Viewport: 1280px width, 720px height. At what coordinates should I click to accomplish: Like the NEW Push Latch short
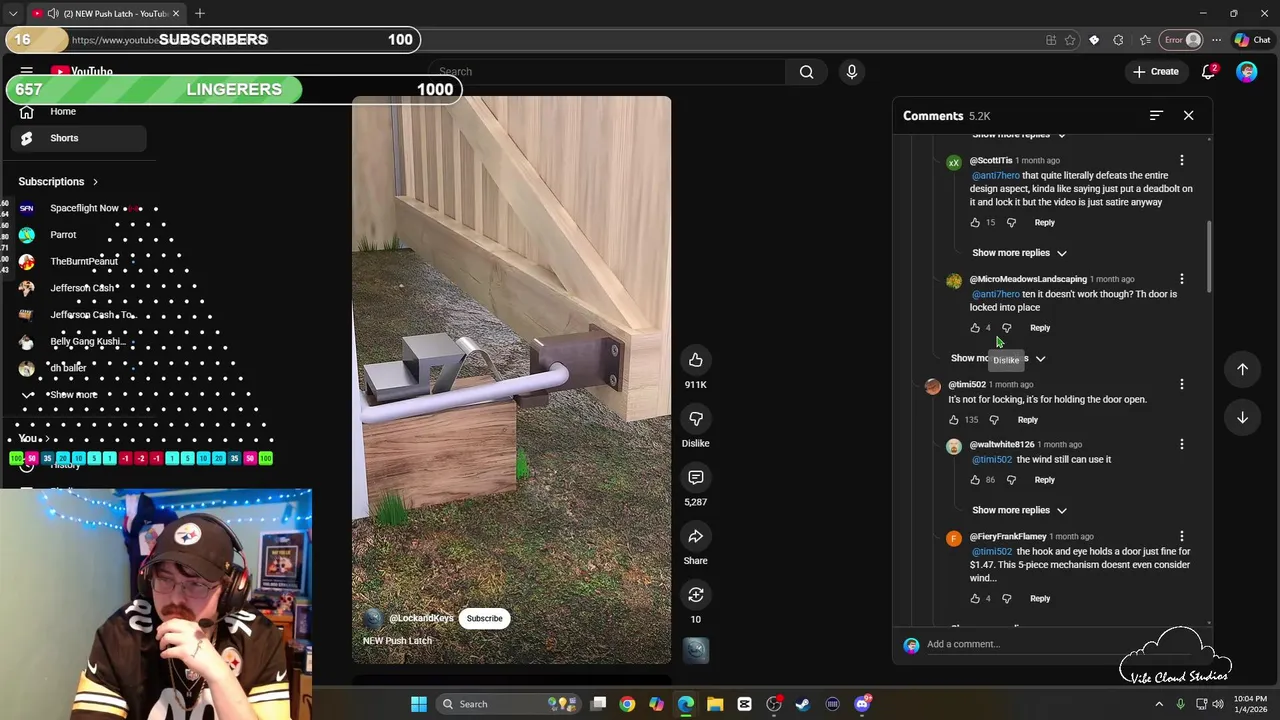695,360
